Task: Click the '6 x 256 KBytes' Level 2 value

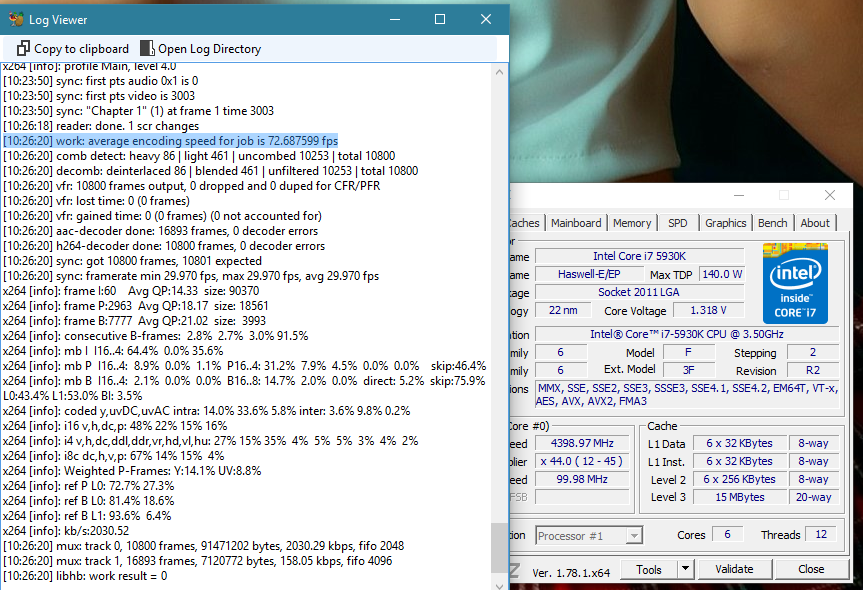Action: point(740,479)
